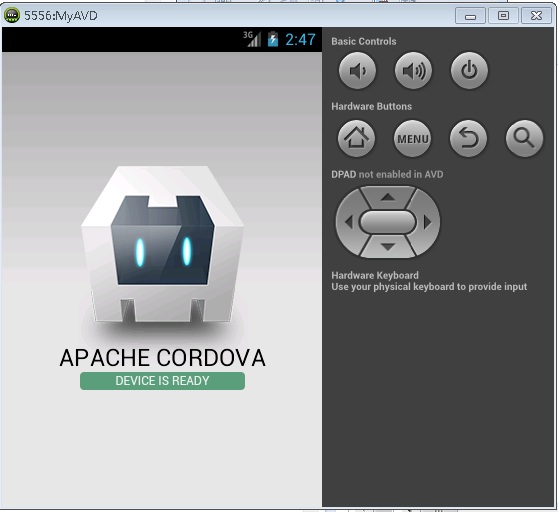Click the DPAD not enabled in AVD text
558x512 pixels.
pyautogui.click(x=387, y=174)
